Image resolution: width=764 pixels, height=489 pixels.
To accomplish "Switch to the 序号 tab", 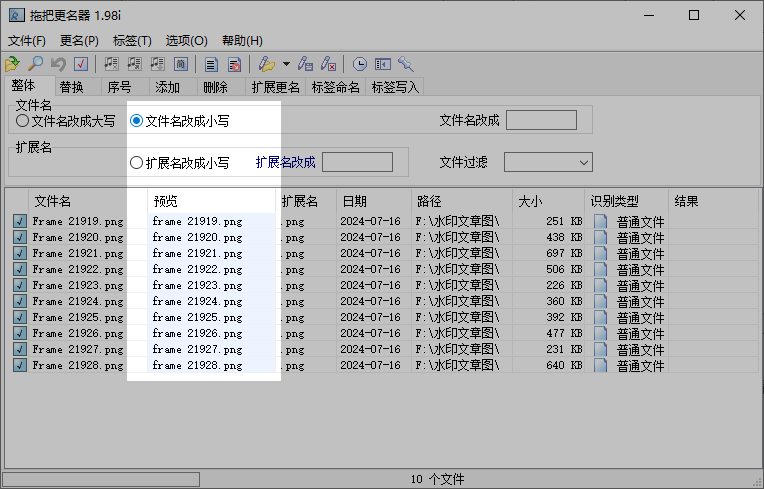I will 125,87.
